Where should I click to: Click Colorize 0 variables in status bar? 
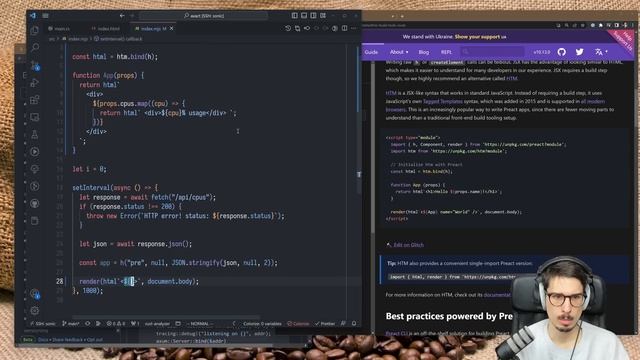click(262, 324)
